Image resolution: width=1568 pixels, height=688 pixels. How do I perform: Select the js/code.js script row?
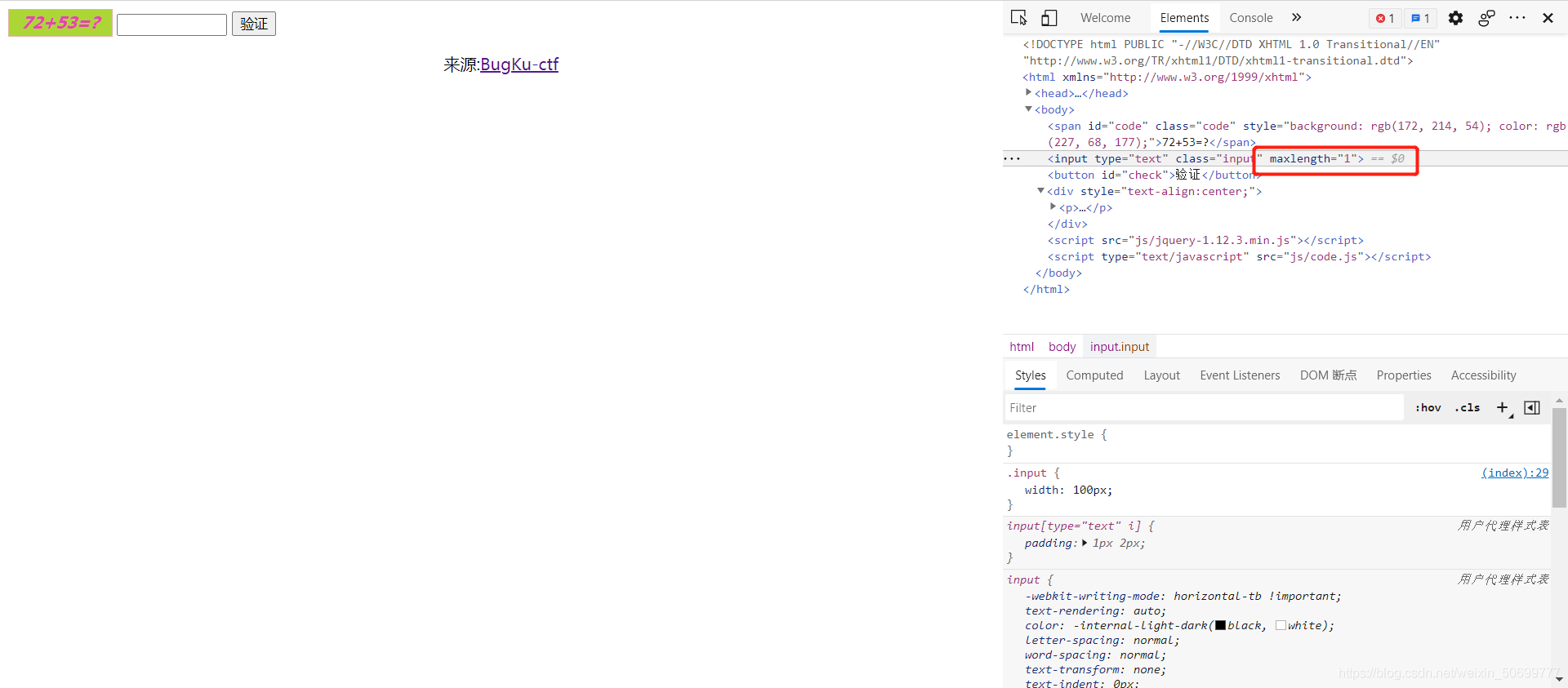point(1239,256)
